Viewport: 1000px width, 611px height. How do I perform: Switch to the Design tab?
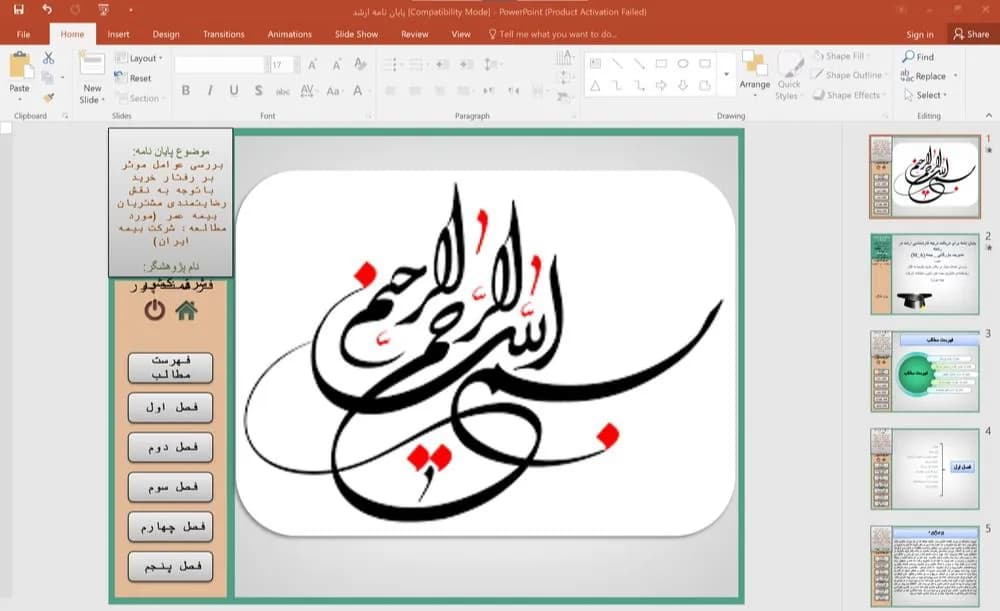tap(166, 34)
